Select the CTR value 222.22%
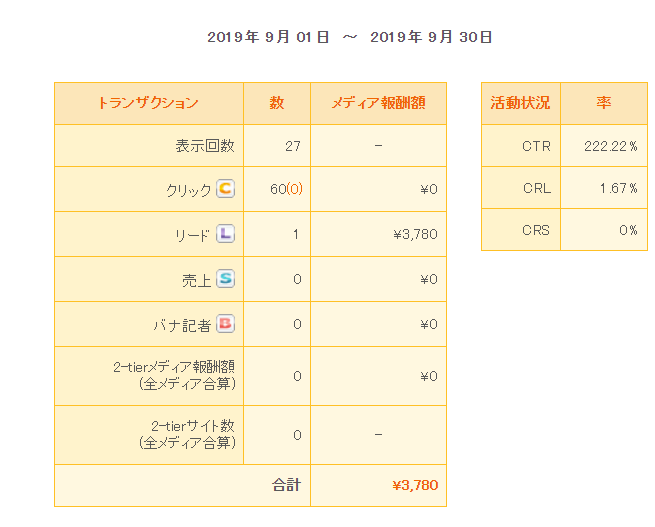 [611, 146]
